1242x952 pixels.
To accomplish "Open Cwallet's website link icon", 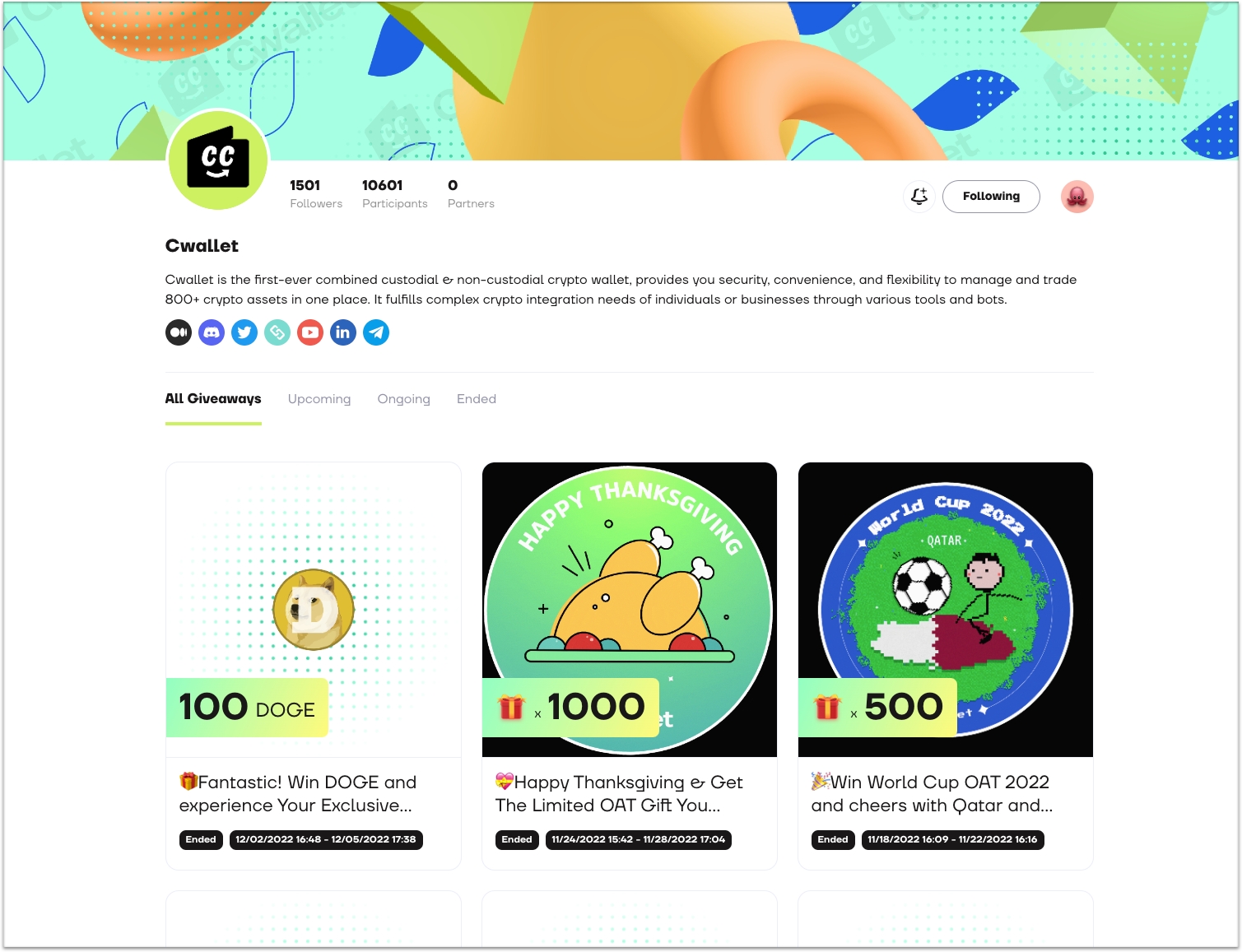I will pos(277,332).
